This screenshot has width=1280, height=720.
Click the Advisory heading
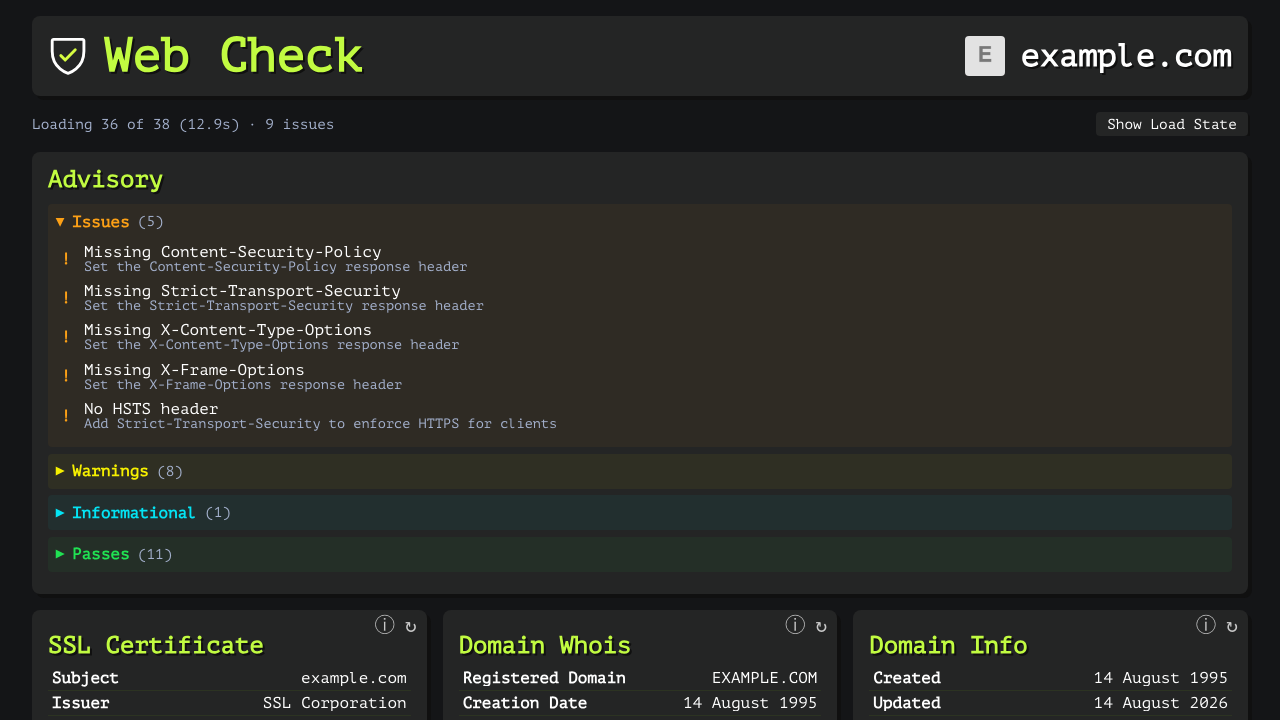tap(105, 180)
